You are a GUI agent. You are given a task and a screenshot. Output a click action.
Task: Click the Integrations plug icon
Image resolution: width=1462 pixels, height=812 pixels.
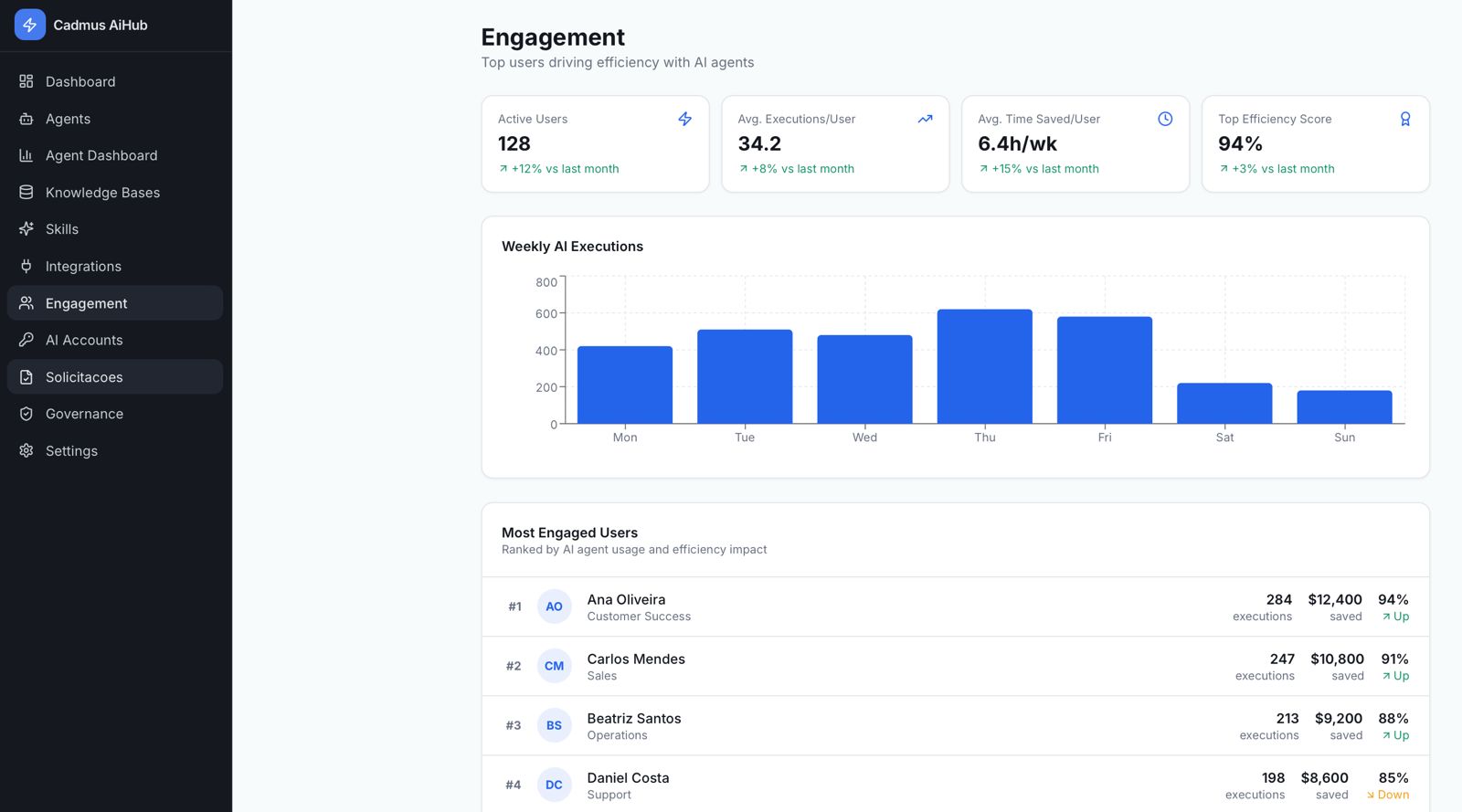pyautogui.click(x=26, y=267)
